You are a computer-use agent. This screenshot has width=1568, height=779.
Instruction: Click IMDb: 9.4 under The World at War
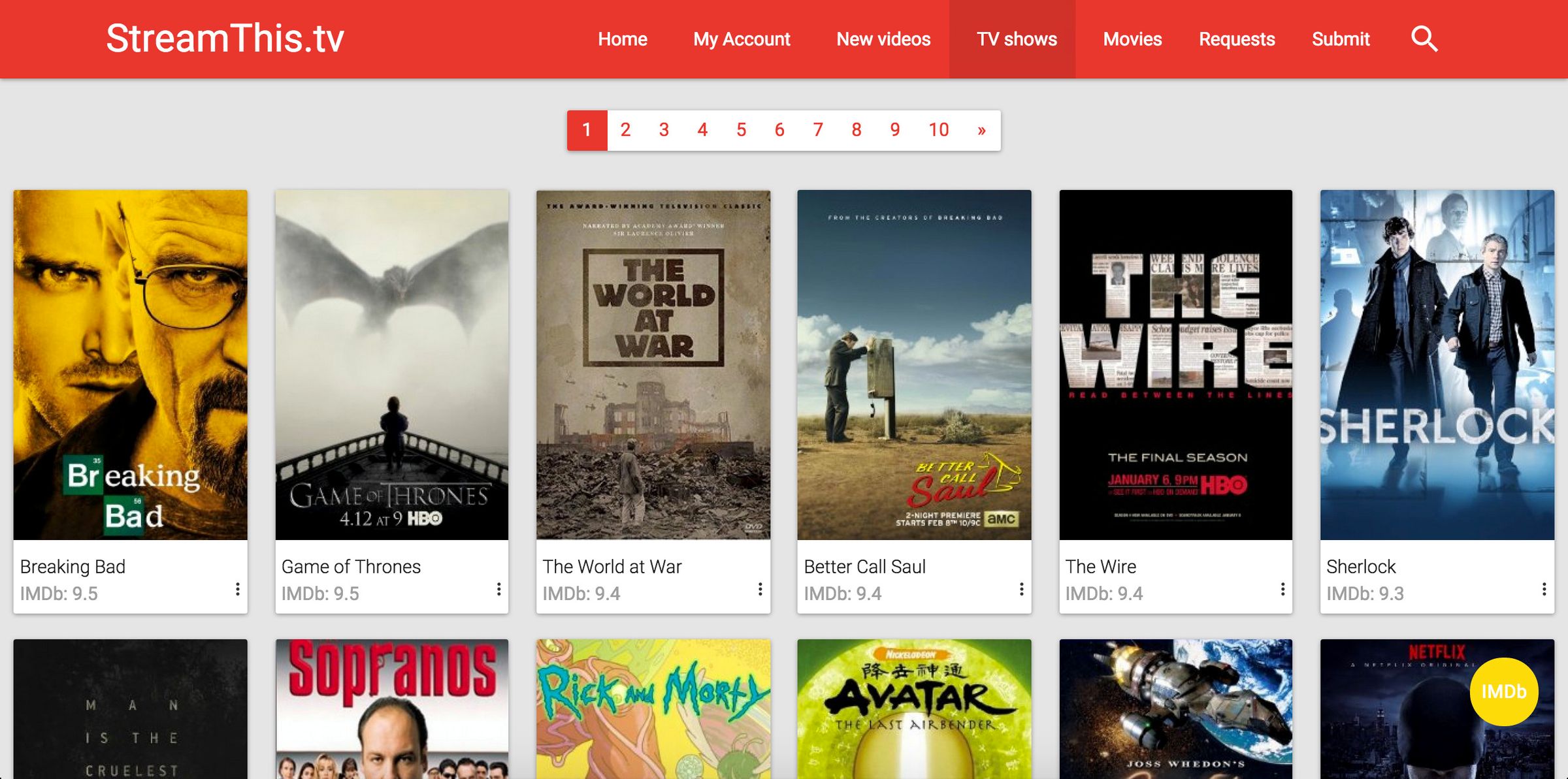coord(581,594)
